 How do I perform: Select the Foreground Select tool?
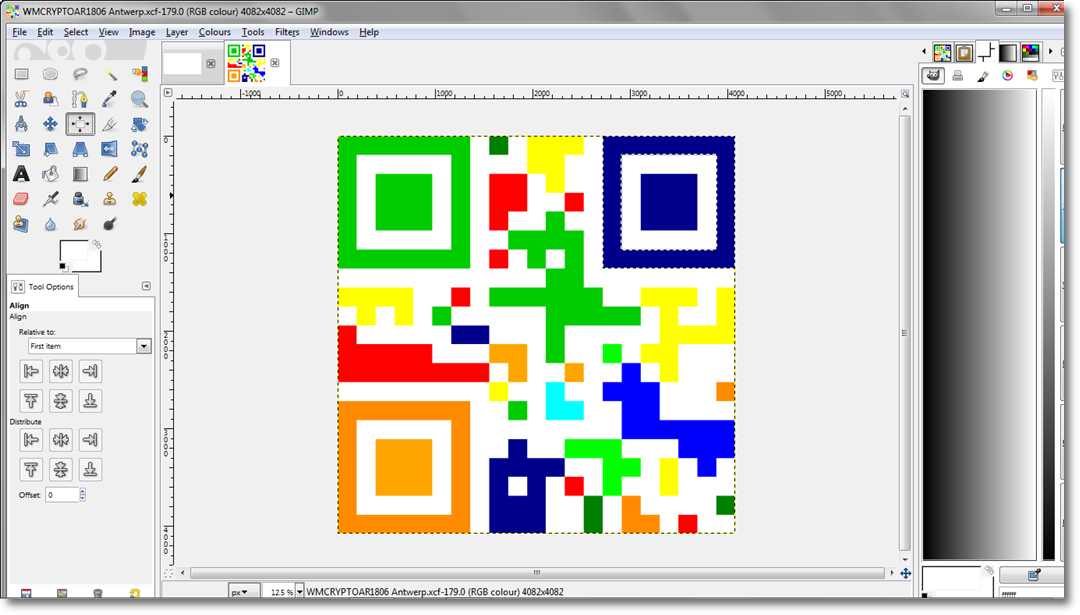(50, 99)
